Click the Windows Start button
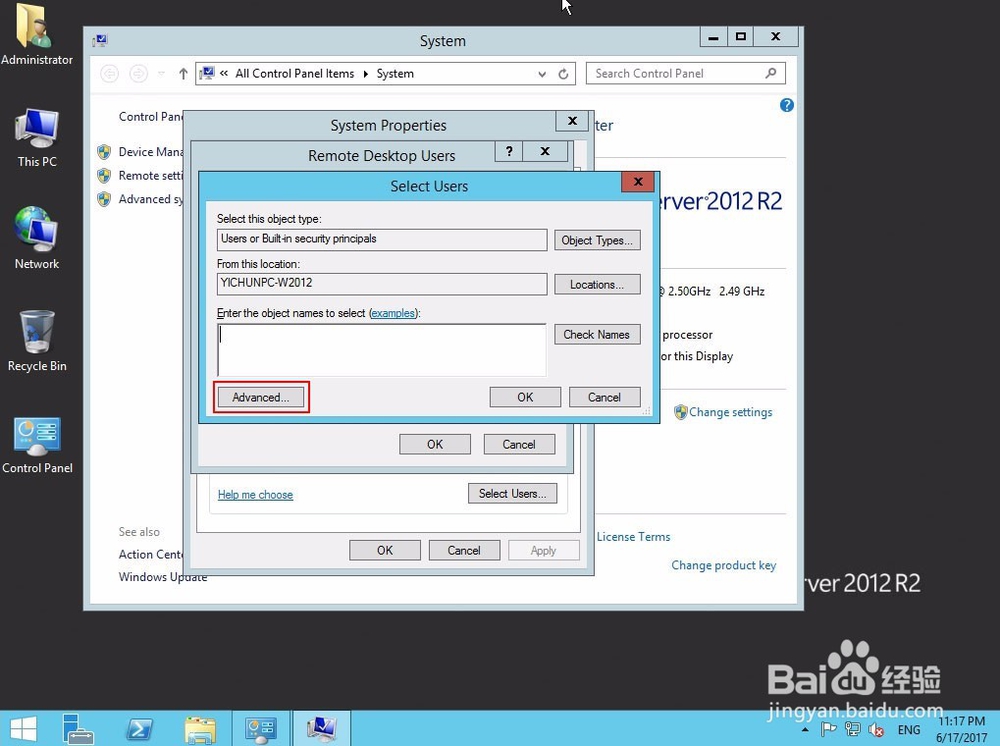Image resolution: width=1000 pixels, height=746 pixels. [23, 729]
